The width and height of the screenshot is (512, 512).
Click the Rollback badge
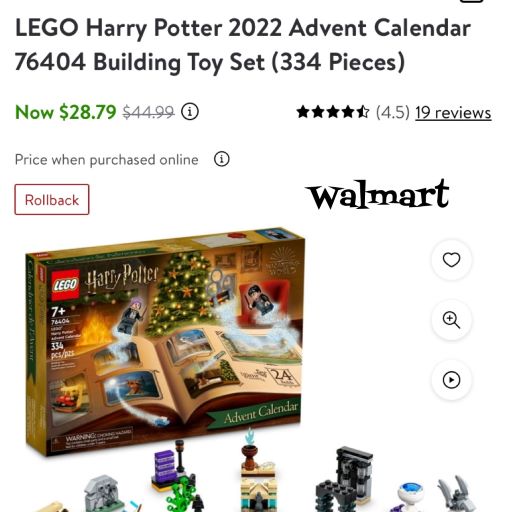(52, 200)
